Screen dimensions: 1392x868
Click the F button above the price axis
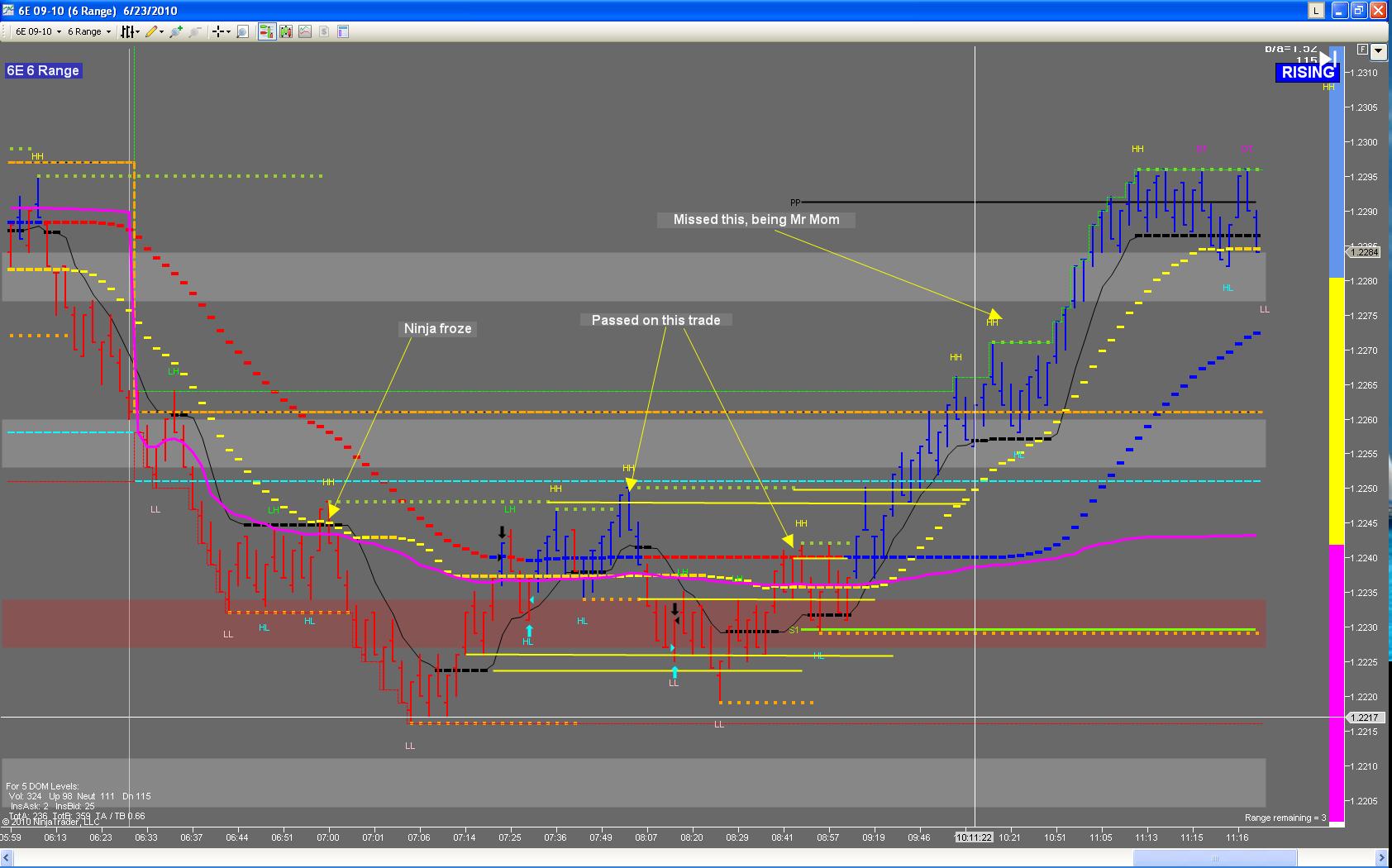pos(1362,50)
